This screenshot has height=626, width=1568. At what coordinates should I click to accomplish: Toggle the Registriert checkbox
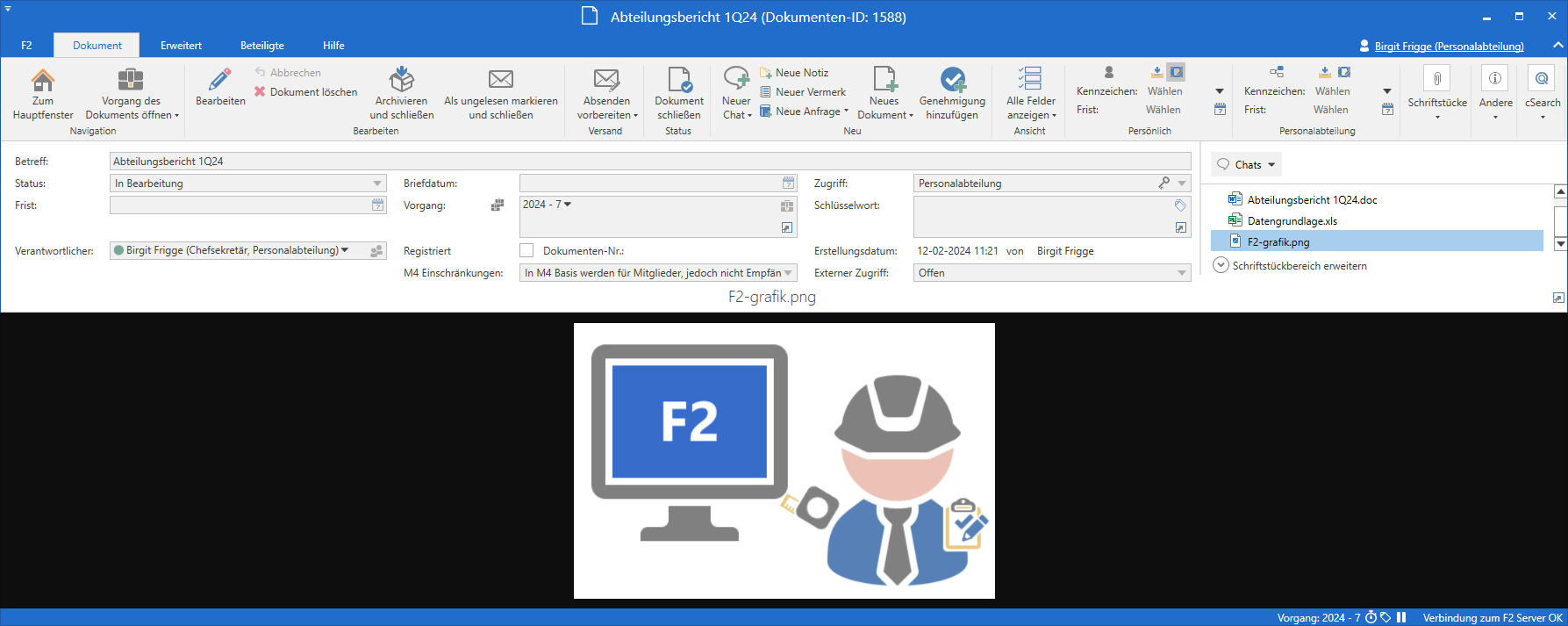(x=526, y=251)
